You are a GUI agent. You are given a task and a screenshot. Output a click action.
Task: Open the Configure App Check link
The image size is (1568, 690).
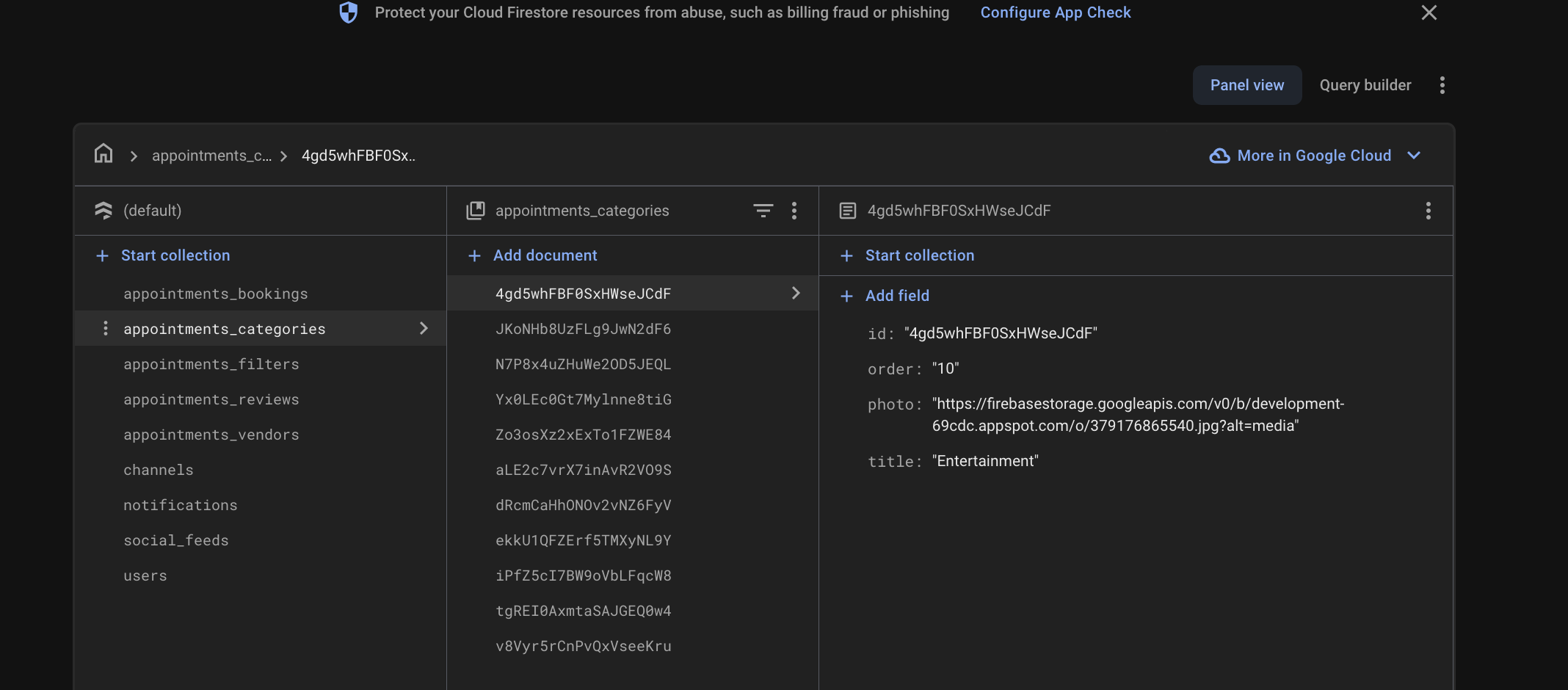[x=1056, y=12]
